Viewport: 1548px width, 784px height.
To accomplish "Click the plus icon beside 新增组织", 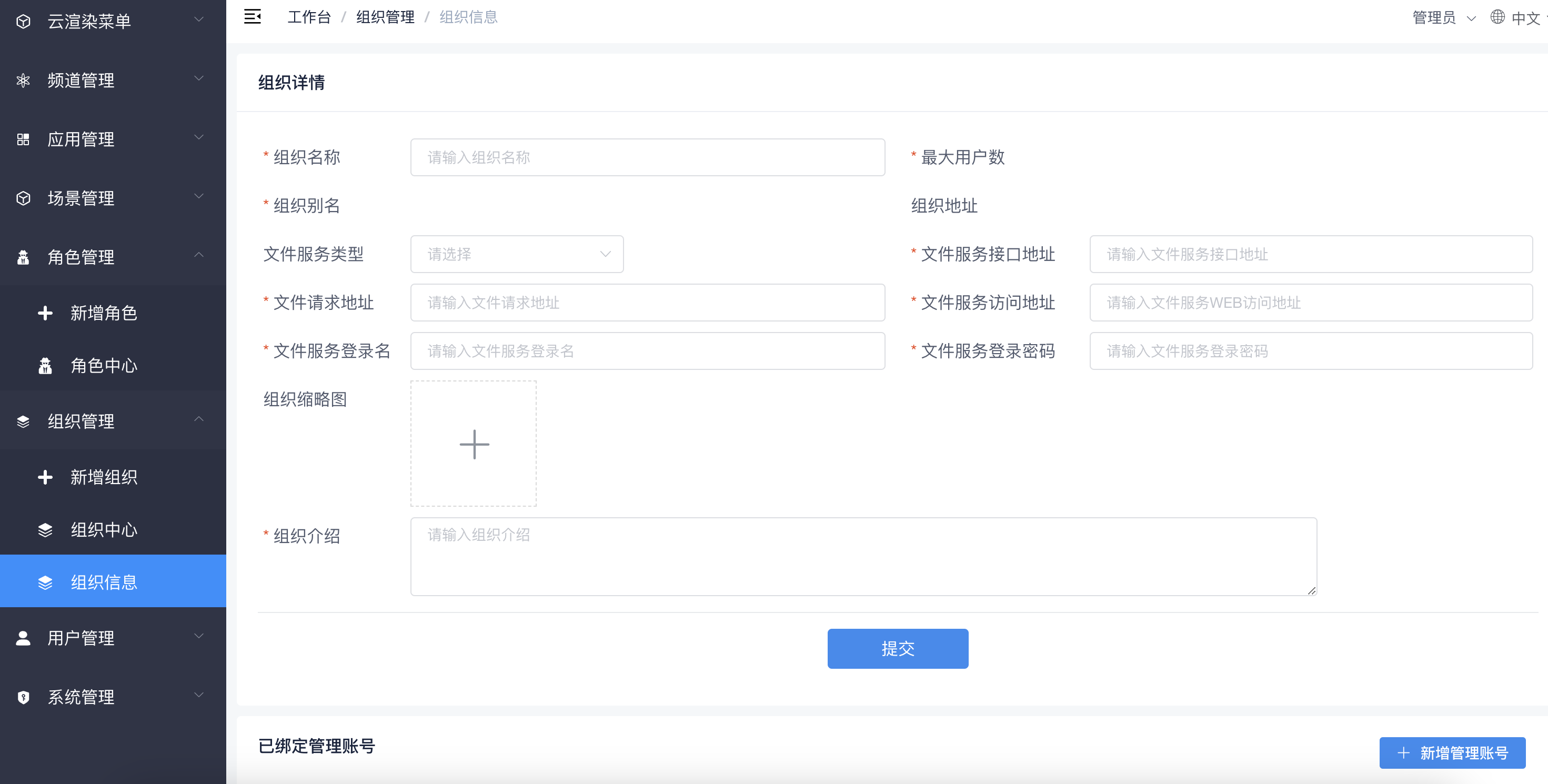I will coord(45,477).
